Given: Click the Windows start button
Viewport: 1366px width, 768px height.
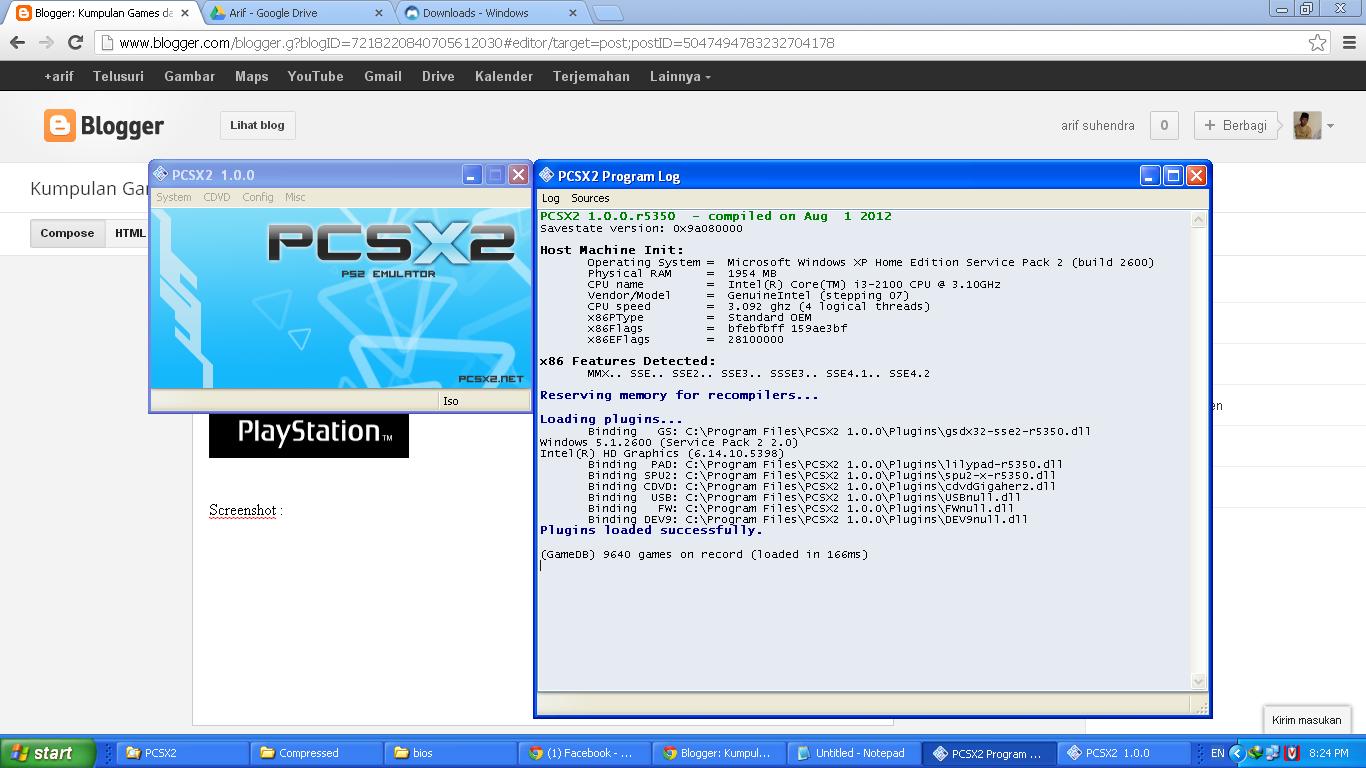Looking at the screenshot, I should point(48,753).
